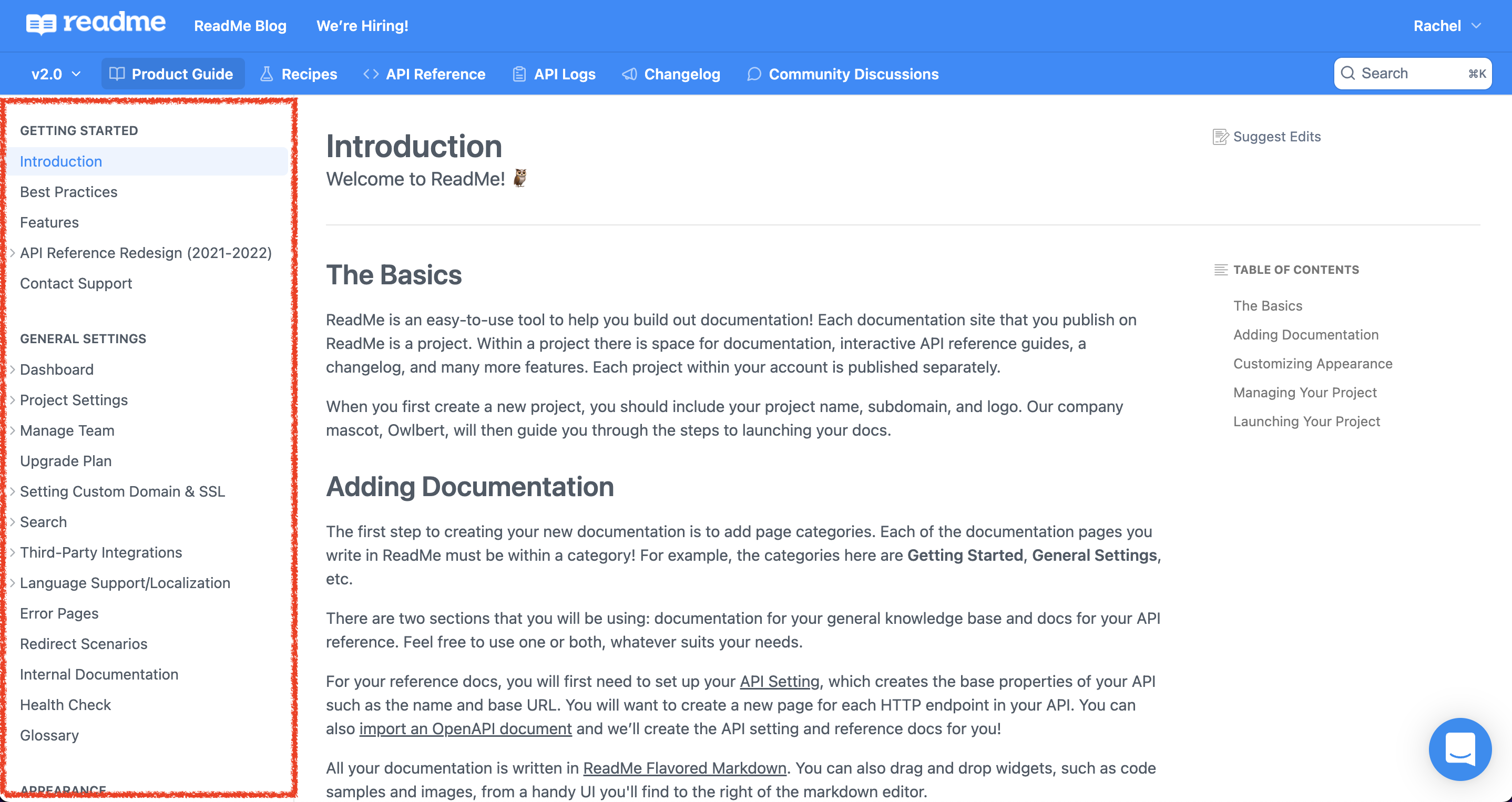Open the v2.0 version dropdown
This screenshot has width=1512, height=802.
pyautogui.click(x=56, y=74)
